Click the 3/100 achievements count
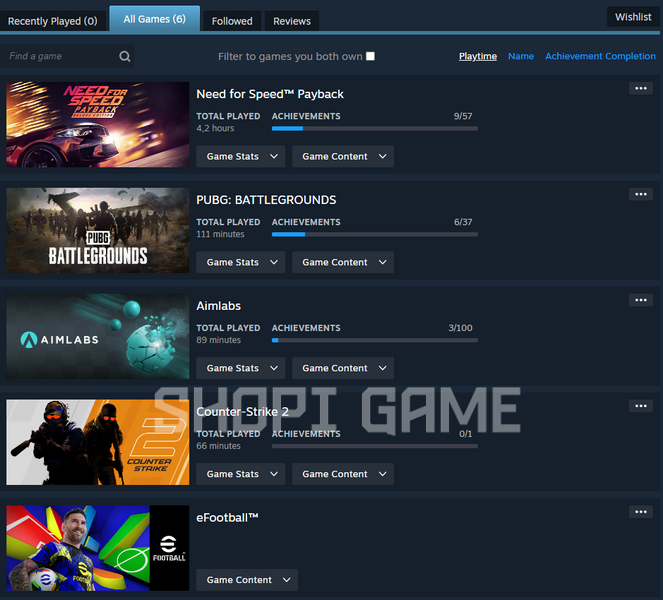The width and height of the screenshot is (663, 600). (460, 328)
